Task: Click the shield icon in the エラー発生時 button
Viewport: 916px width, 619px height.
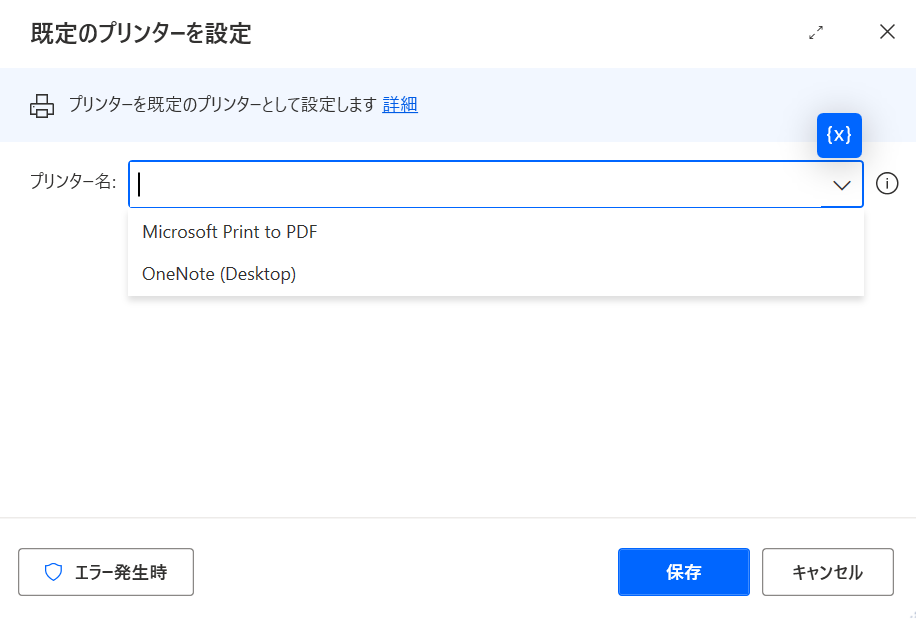Action: click(53, 572)
